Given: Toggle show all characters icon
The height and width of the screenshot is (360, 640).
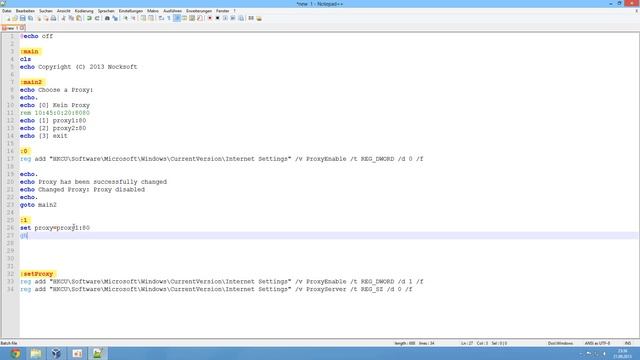Looking at the screenshot, I should click(169, 18).
